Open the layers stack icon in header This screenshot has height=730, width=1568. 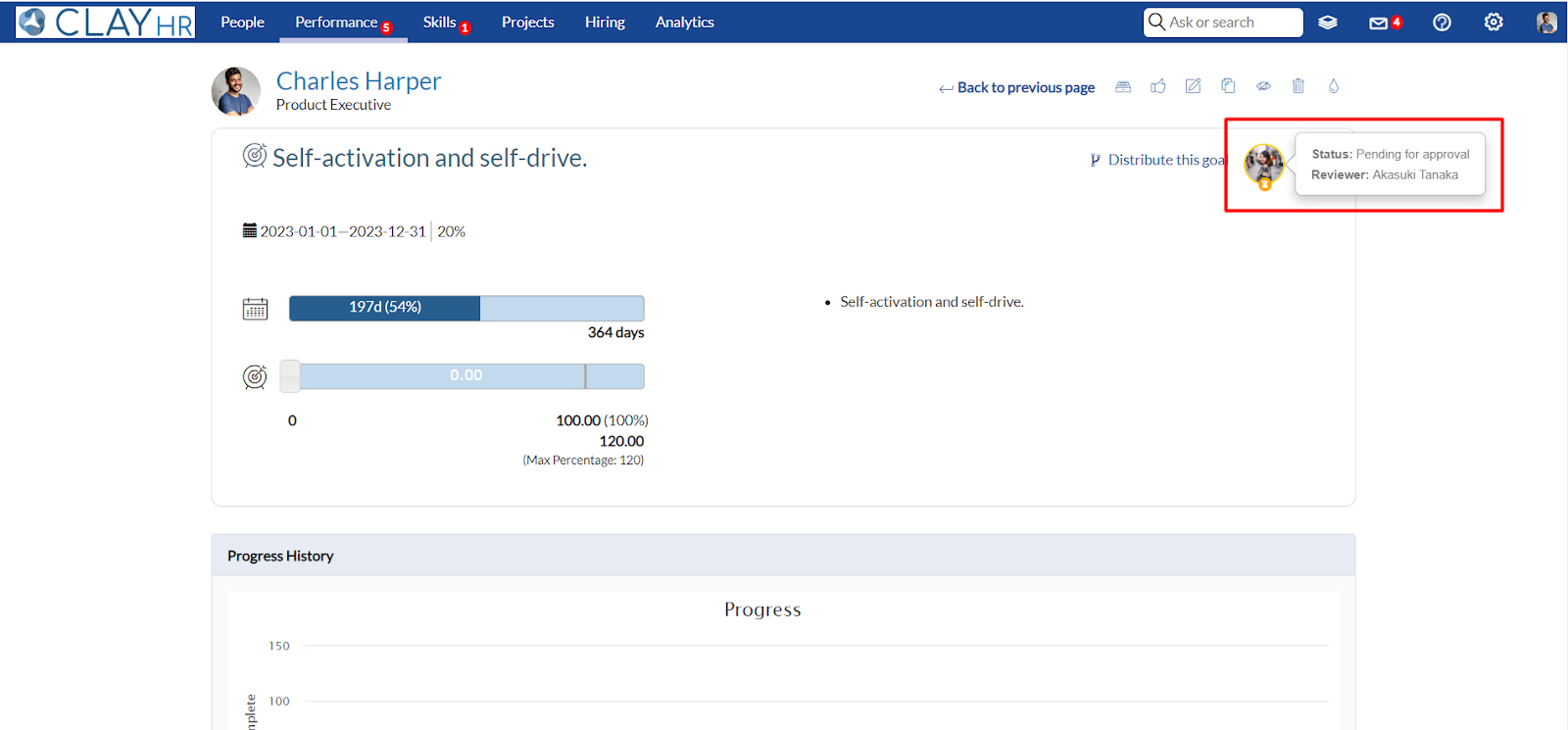pyautogui.click(x=1328, y=23)
